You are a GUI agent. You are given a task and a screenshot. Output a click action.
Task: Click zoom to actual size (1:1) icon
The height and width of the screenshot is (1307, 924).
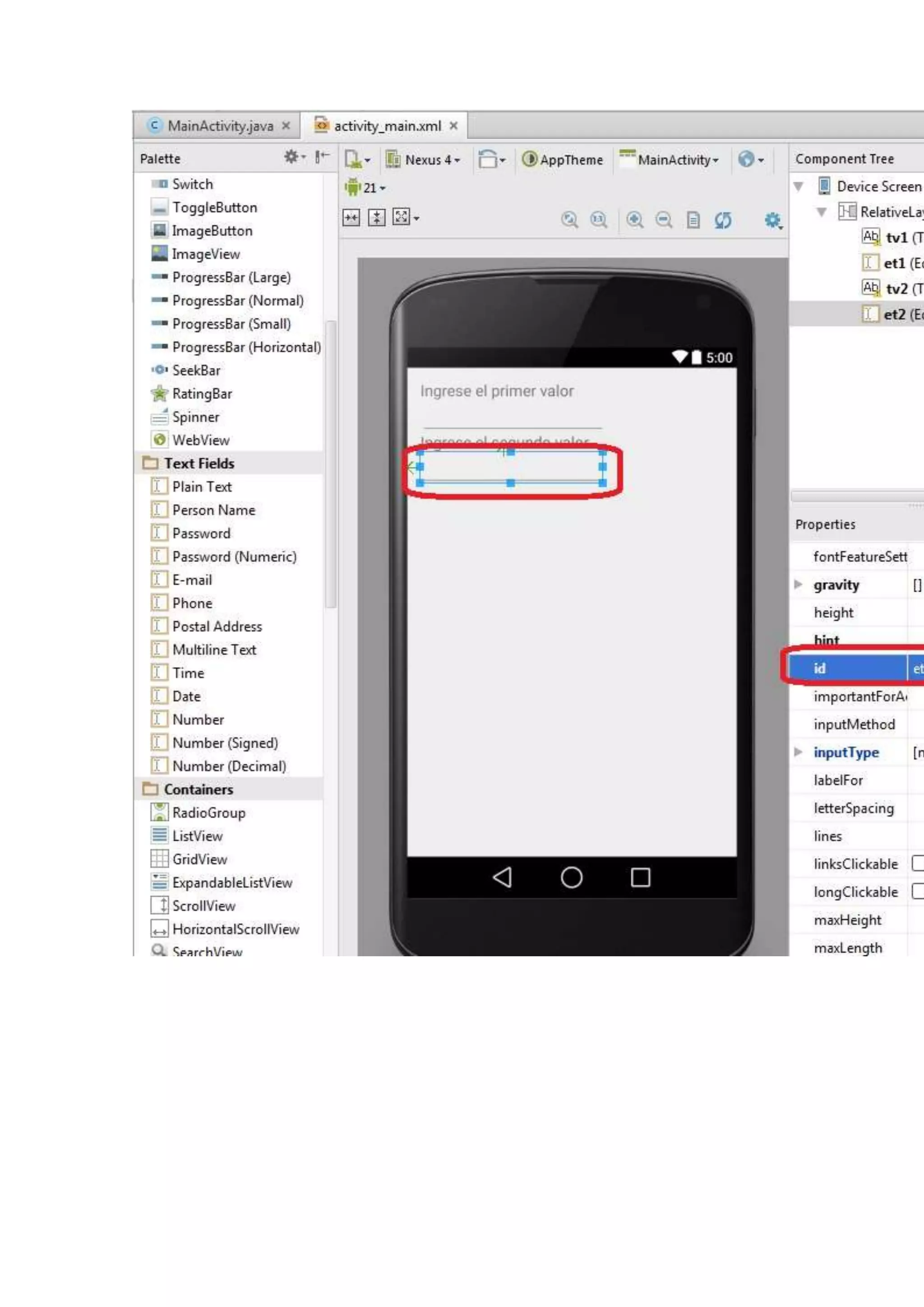[598, 220]
